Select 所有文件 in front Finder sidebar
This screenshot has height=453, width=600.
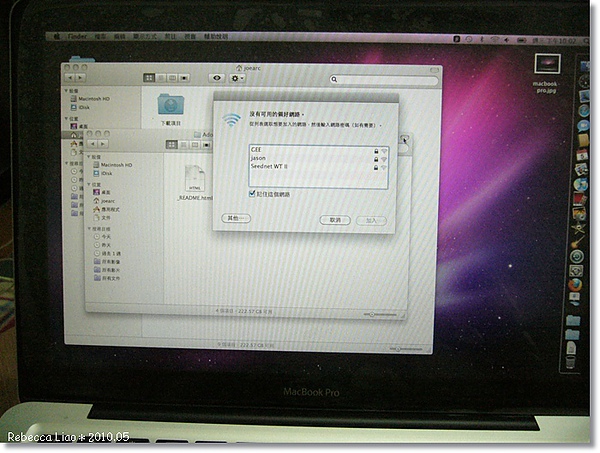tap(107, 279)
